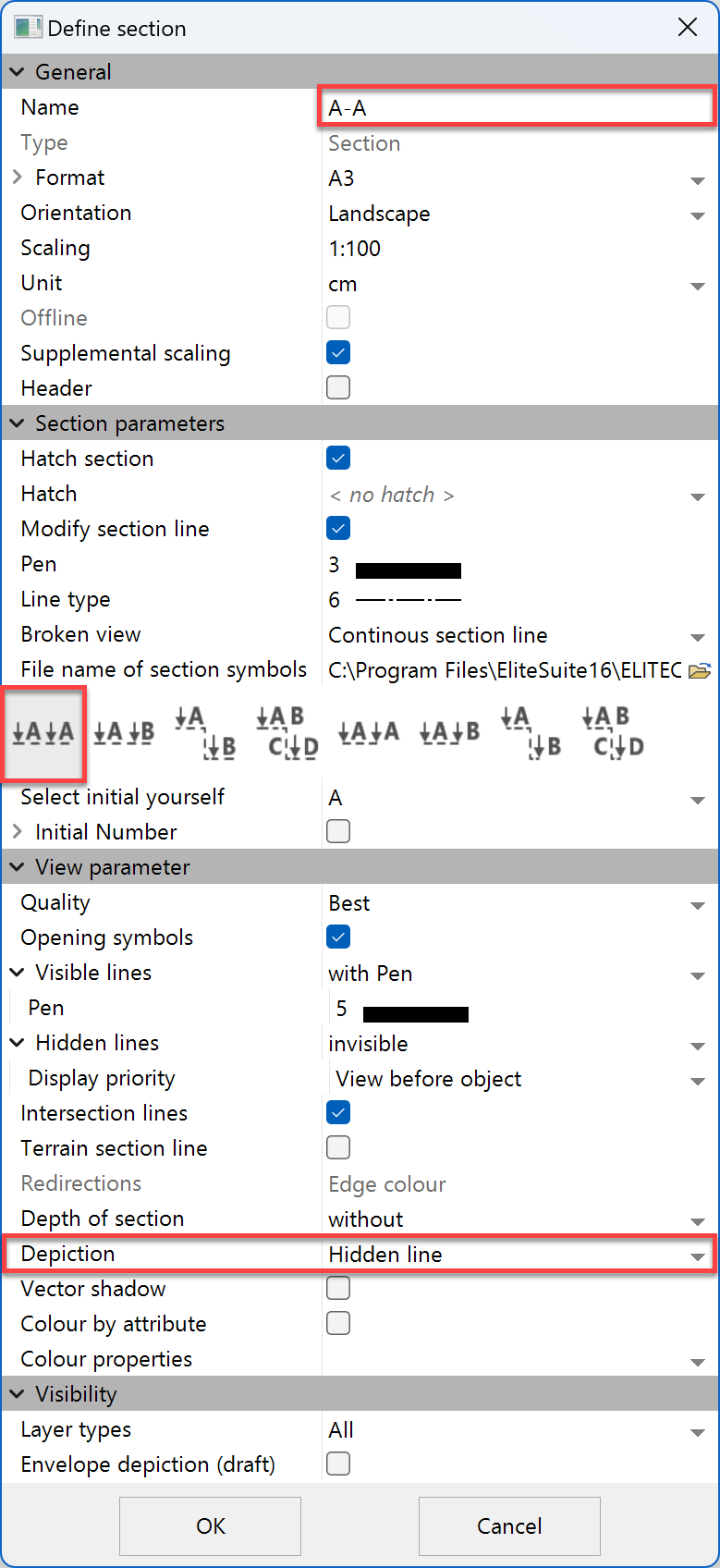Select the first A-A section symbol style
Image resolution: width=720 pixels, height=1568 pixels.
pyautogui.click(x=43, y=733)
